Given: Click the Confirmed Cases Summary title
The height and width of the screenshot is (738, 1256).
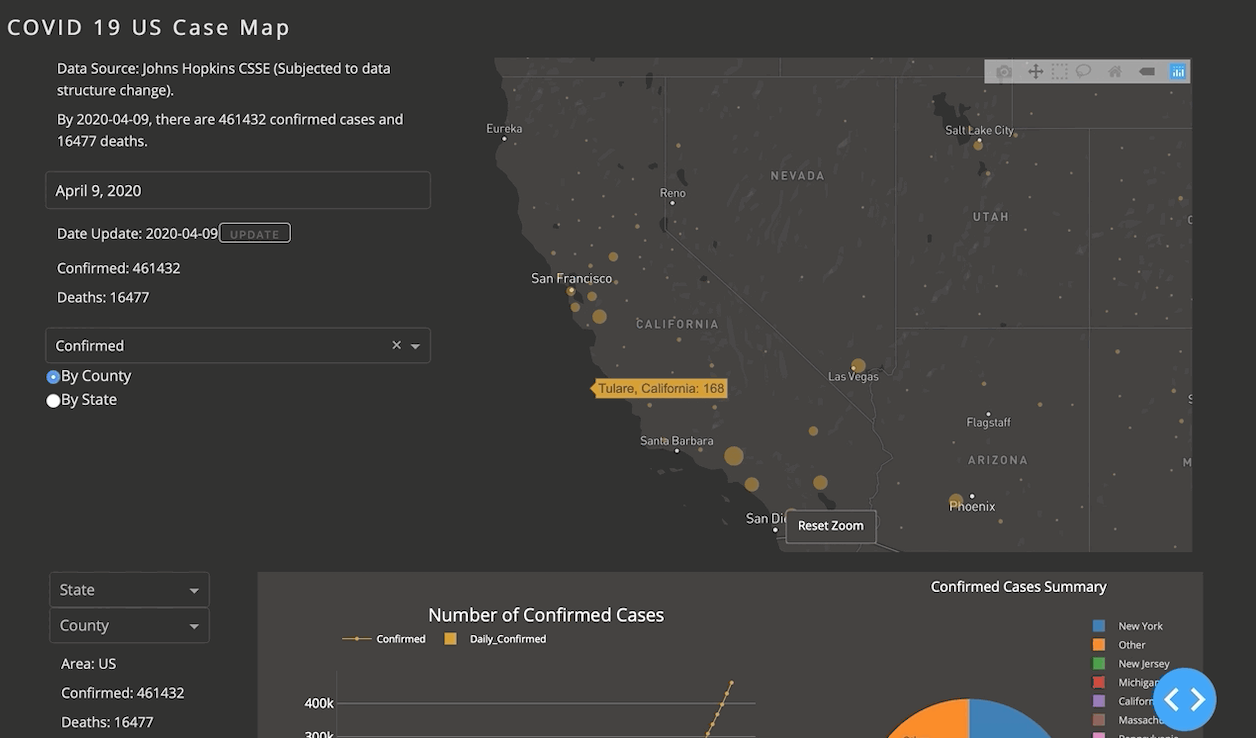Looking at the screenshot, I should click(x=1019, y=586).
